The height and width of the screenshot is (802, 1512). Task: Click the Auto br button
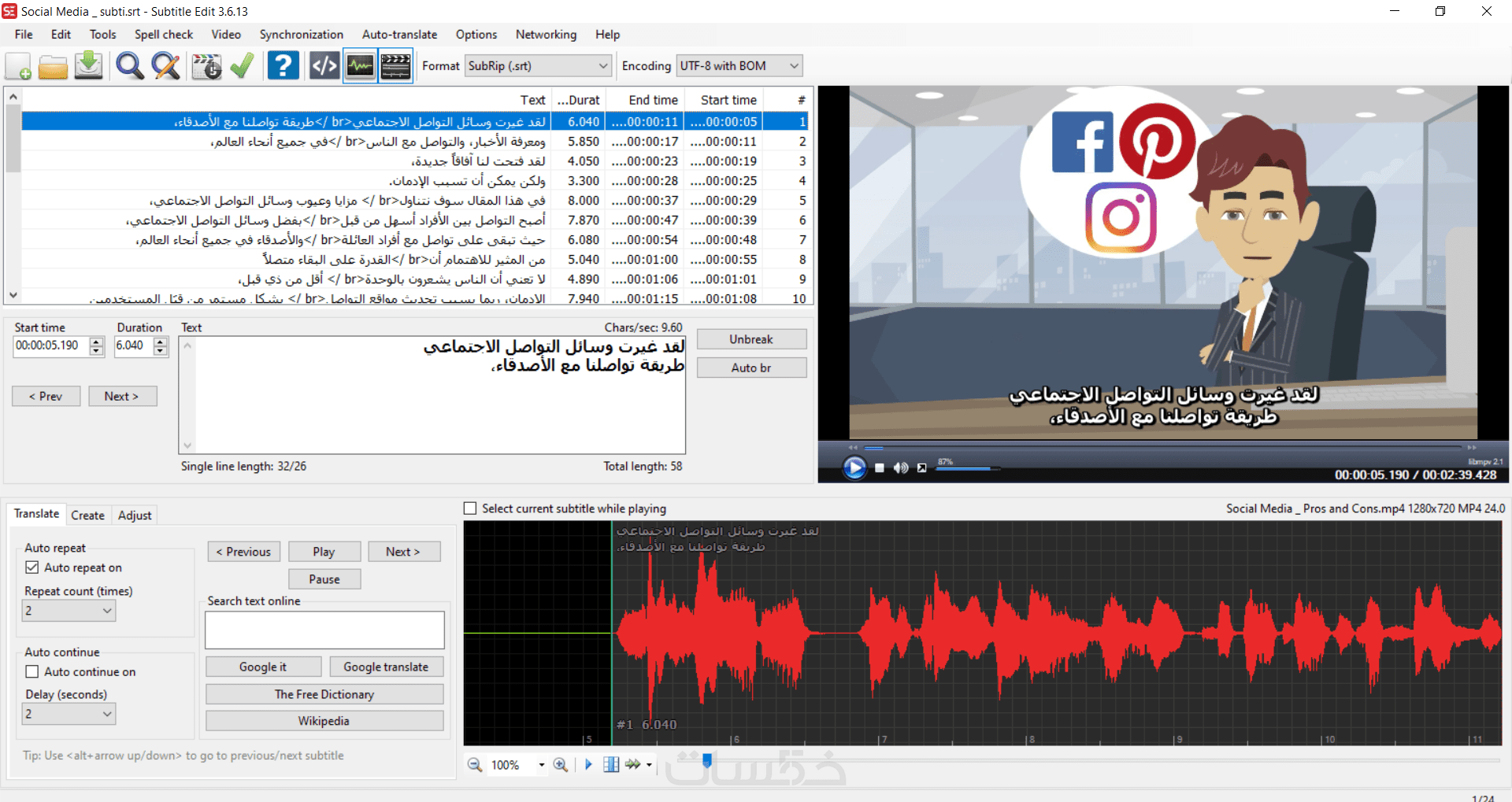(752, 368)
